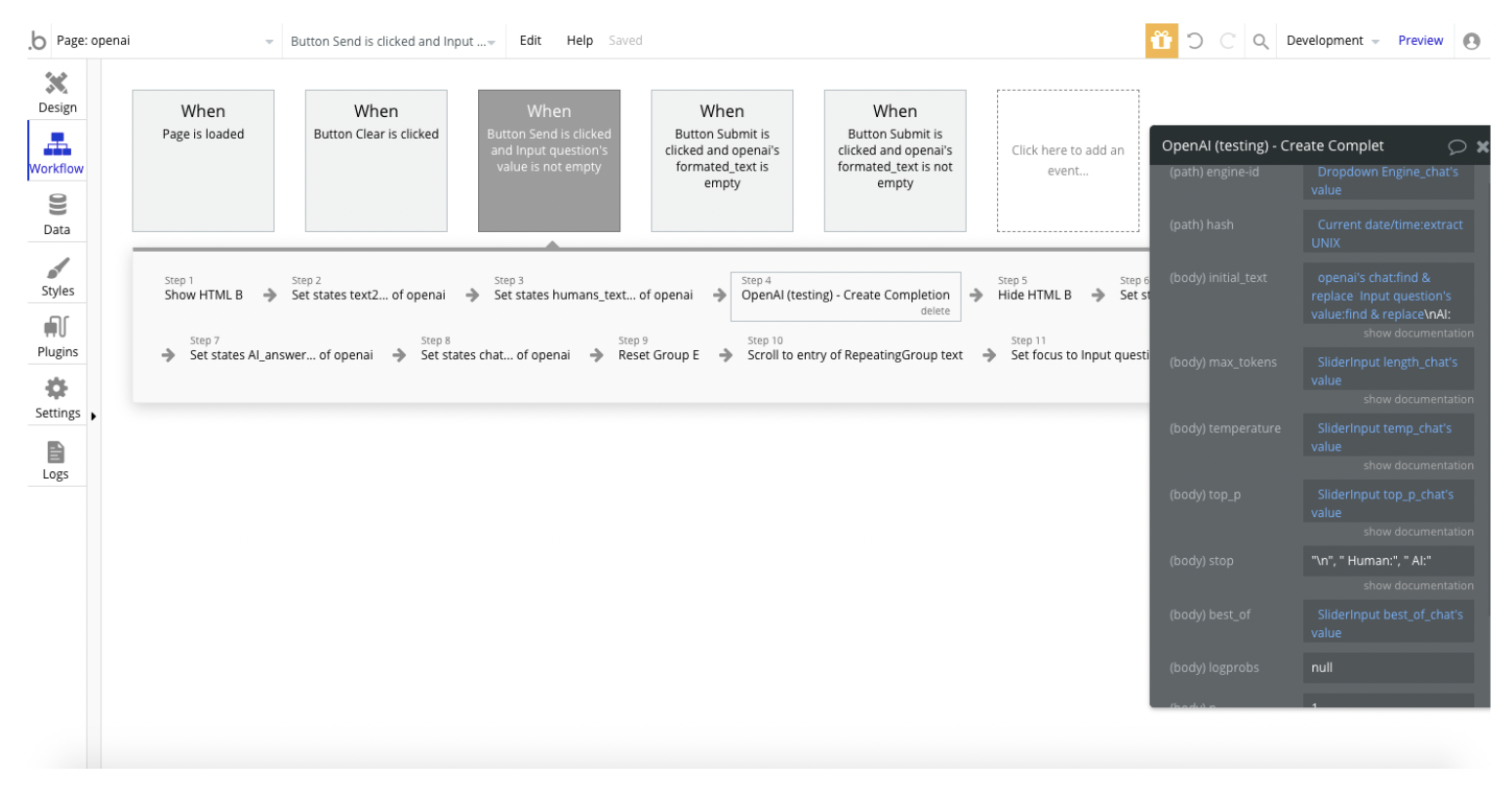
Task: Open the workflow event selector dropdown
Action: [x=392, y=41]
